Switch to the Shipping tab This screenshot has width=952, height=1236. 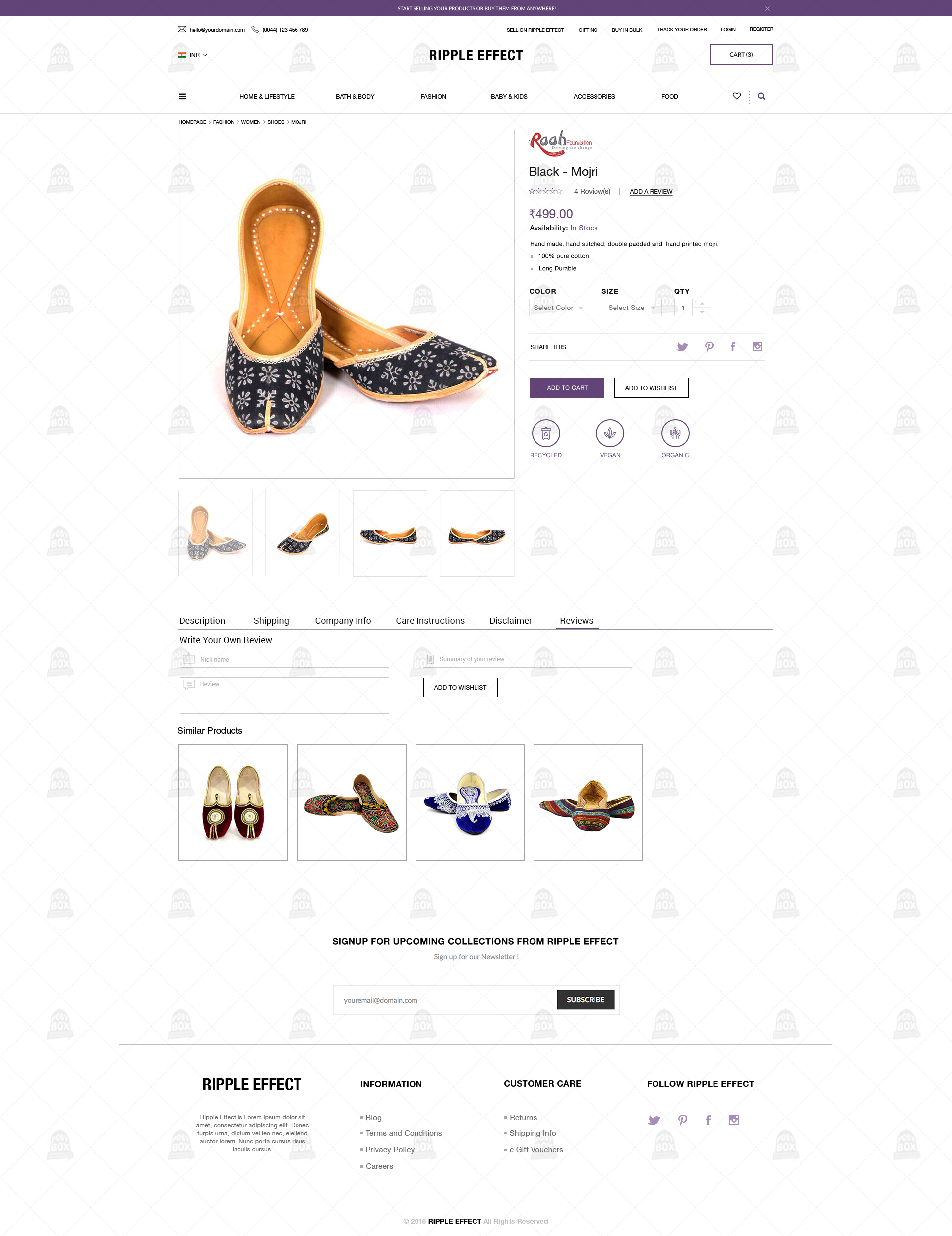coord(271,621)
